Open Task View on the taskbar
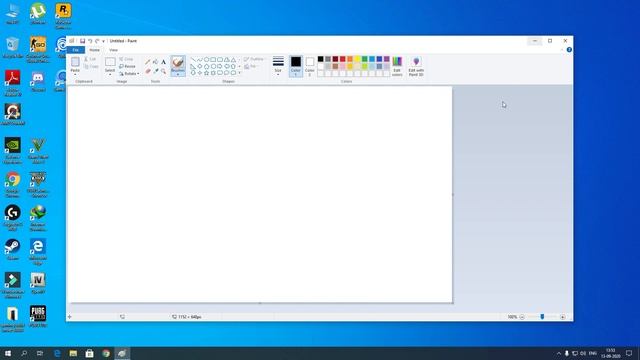The image size is (640, 360). [40, 353]
